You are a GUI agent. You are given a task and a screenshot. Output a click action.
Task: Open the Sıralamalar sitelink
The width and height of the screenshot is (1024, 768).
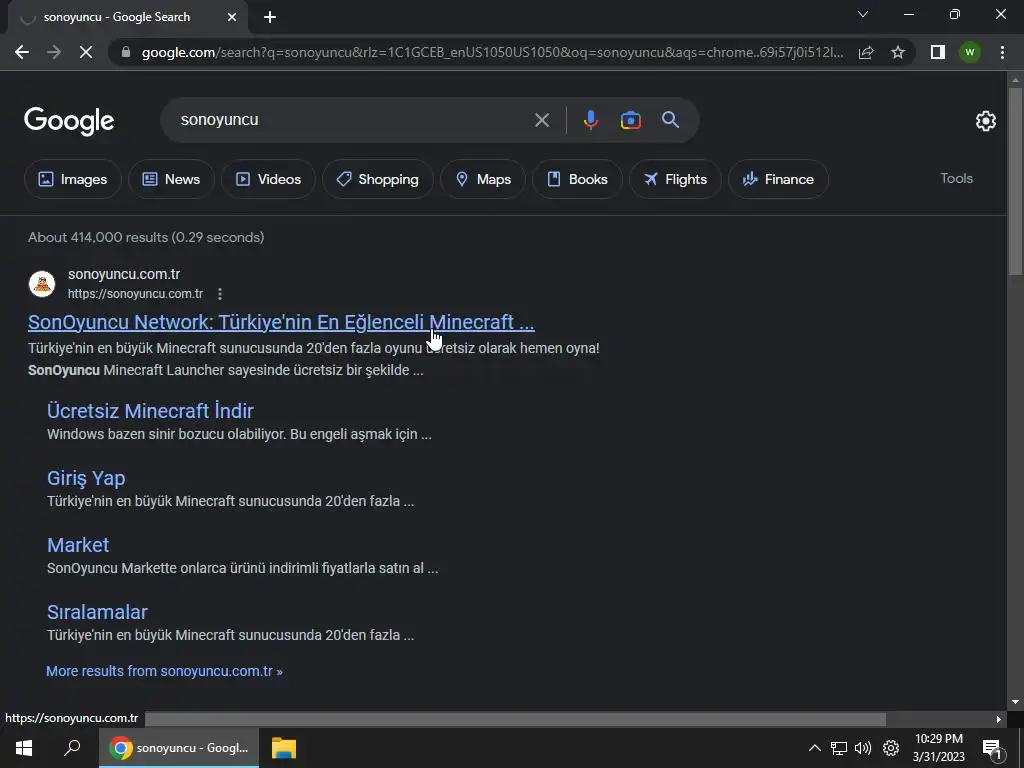click(x=97, y=612)
